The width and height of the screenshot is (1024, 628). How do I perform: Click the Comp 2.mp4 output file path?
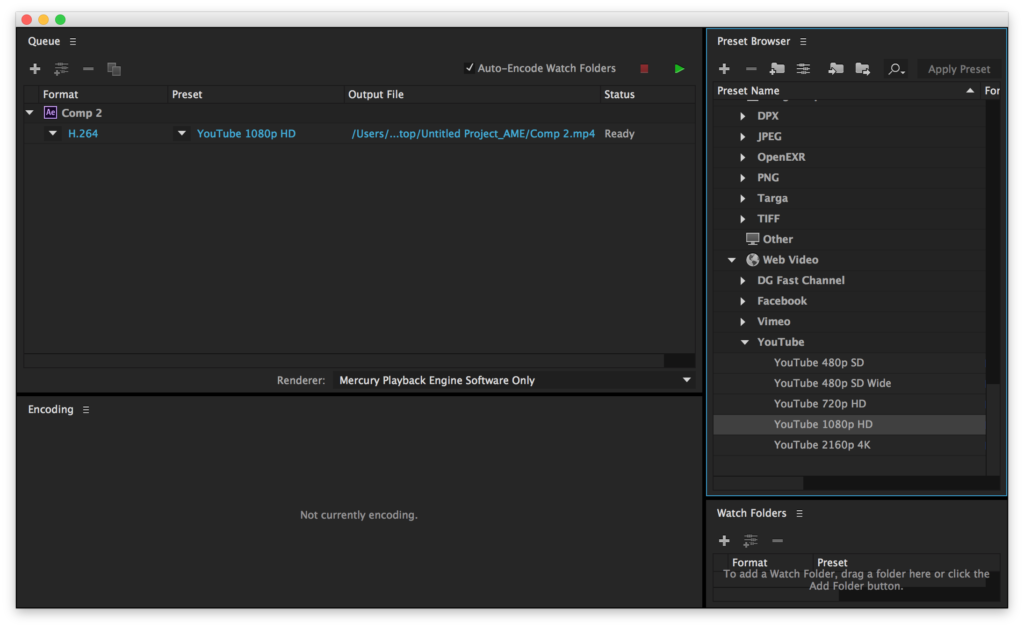(x=473, y=133)
